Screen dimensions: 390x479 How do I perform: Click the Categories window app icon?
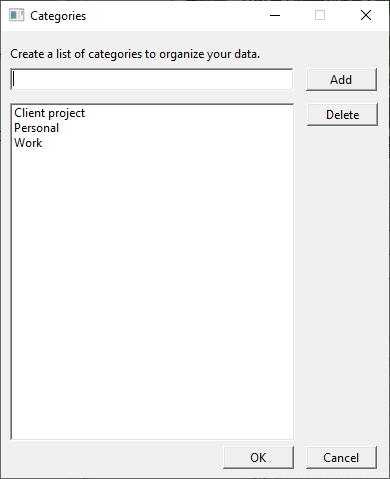[x=16, y=15]
